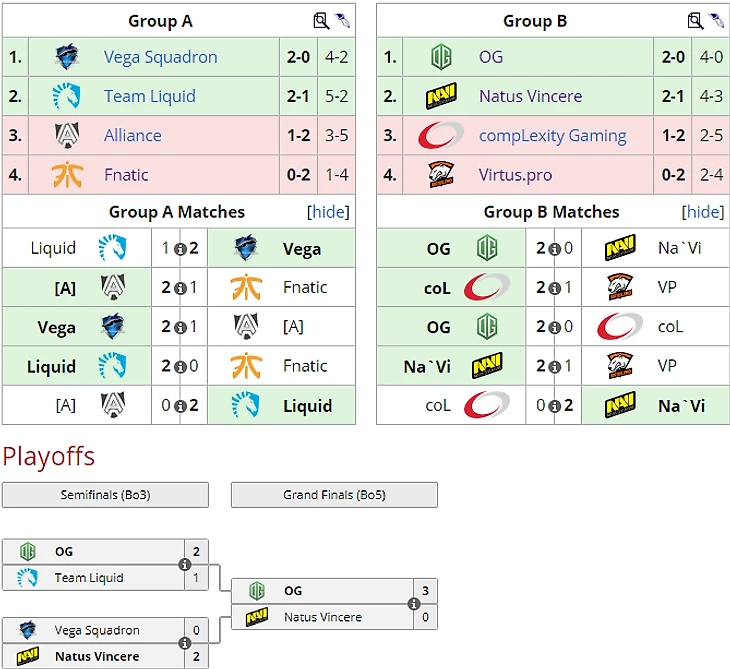
Task: Open info icon for Grand Finals bracket match
Action: pyautogui.click(x=413, y=604)
